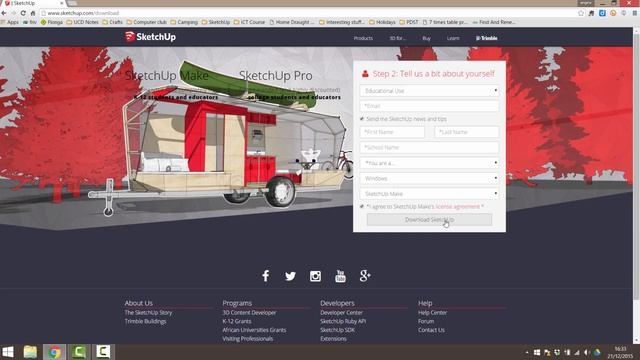Open the Chrome menu icon

tap(635, 13)
